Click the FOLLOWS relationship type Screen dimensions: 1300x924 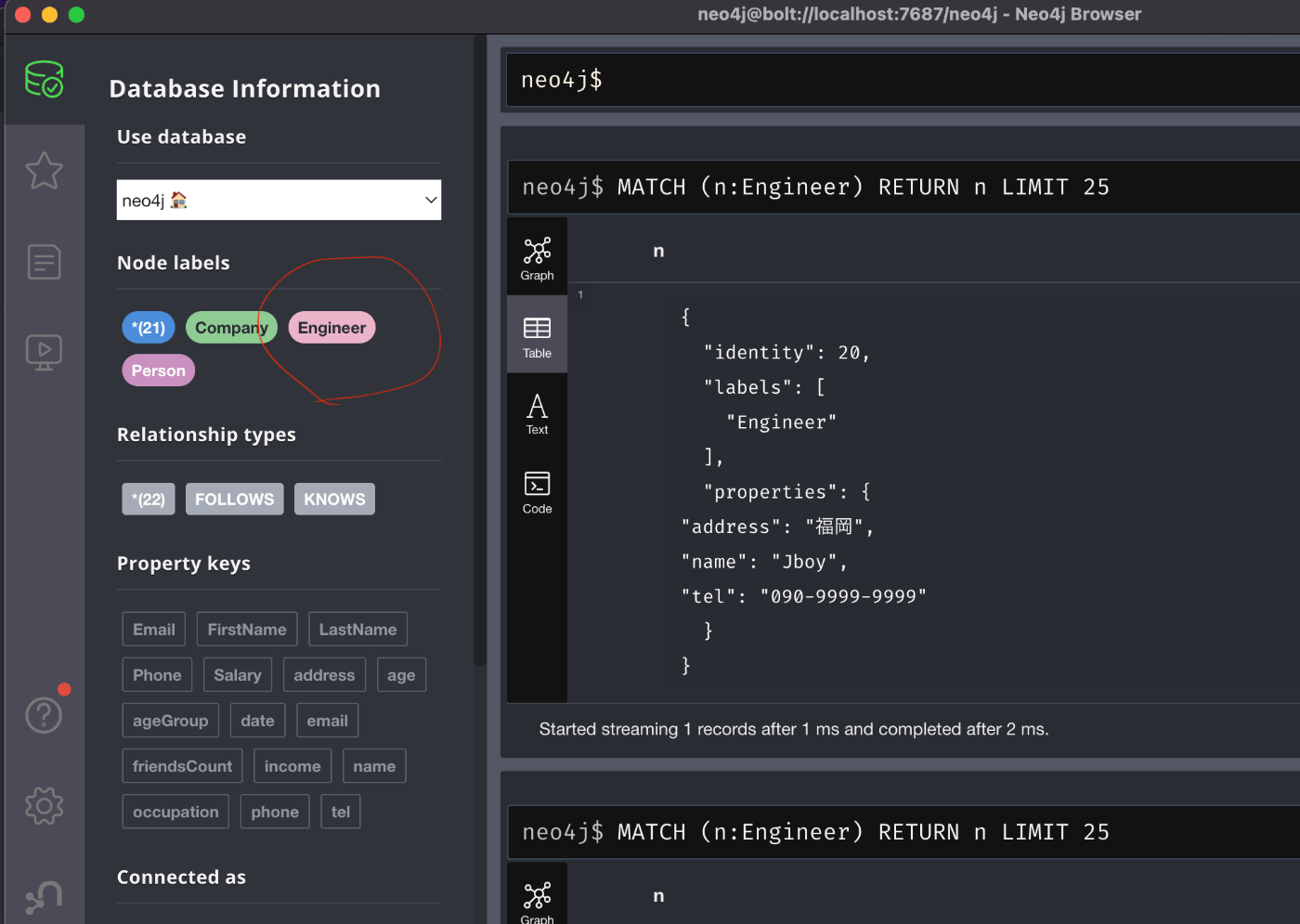tap(234, 499)
